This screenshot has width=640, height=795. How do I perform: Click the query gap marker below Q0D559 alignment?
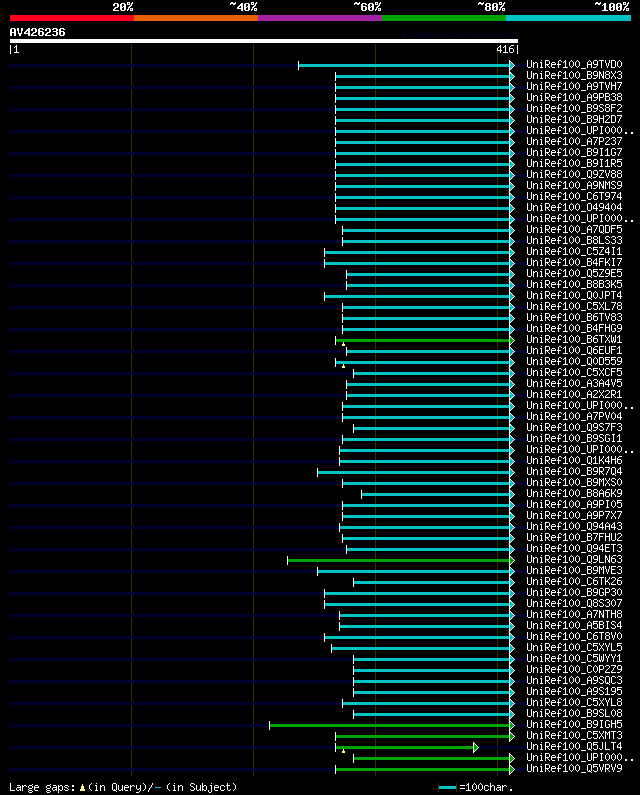(x=343, y=366)
